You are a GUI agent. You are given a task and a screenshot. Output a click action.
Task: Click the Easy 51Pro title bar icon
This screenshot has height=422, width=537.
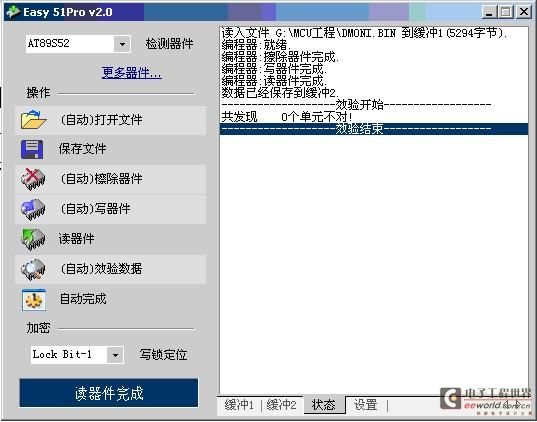[13, 12]
